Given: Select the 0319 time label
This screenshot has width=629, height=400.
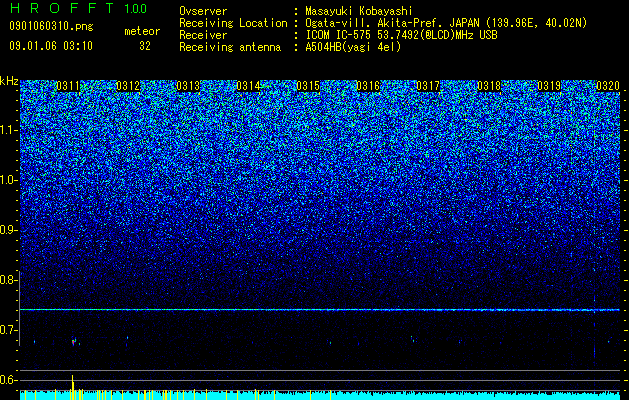Looking at the screenshot, I should (549, 86).
